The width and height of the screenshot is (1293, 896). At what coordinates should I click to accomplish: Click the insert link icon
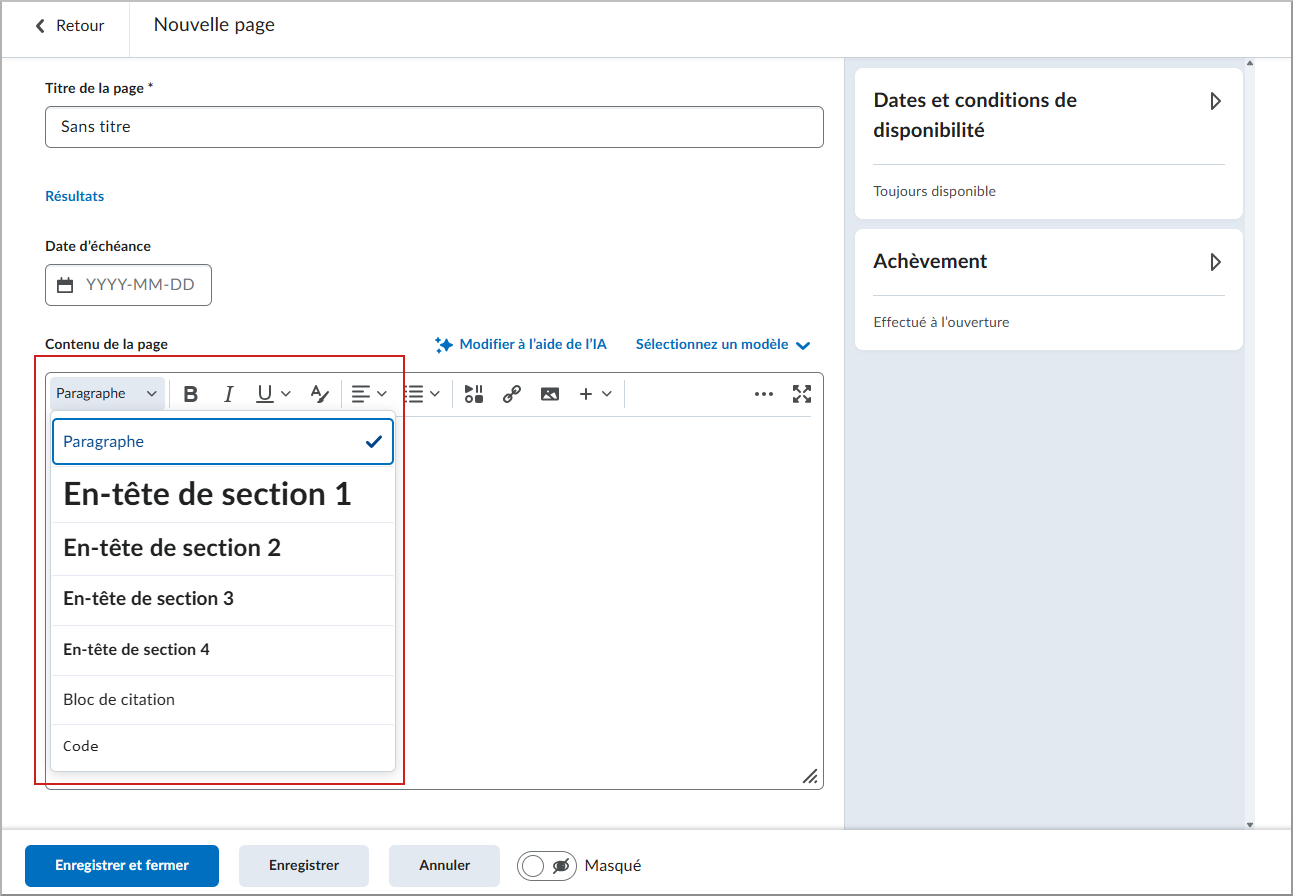point(512,394)
